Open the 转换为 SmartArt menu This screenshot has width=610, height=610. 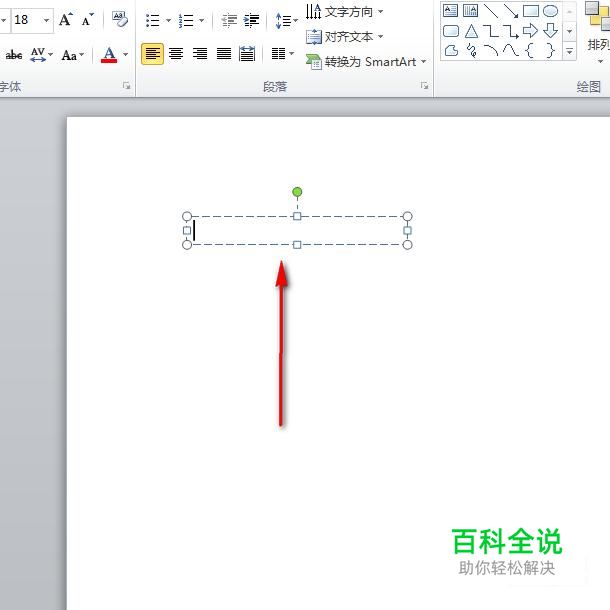[x=366, y=61]
